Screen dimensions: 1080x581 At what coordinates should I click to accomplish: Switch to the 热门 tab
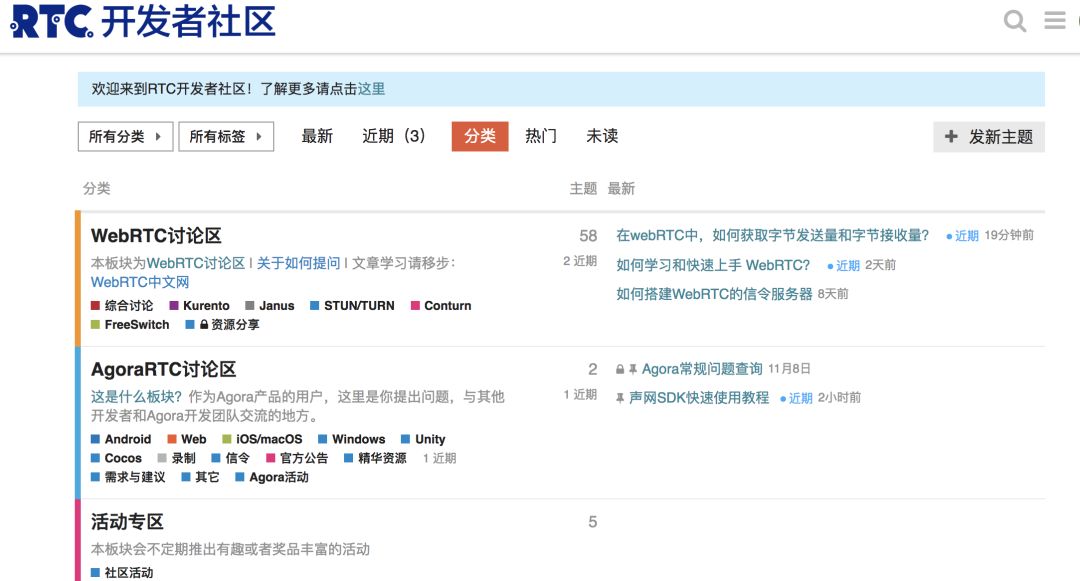[x=541, y=136]
